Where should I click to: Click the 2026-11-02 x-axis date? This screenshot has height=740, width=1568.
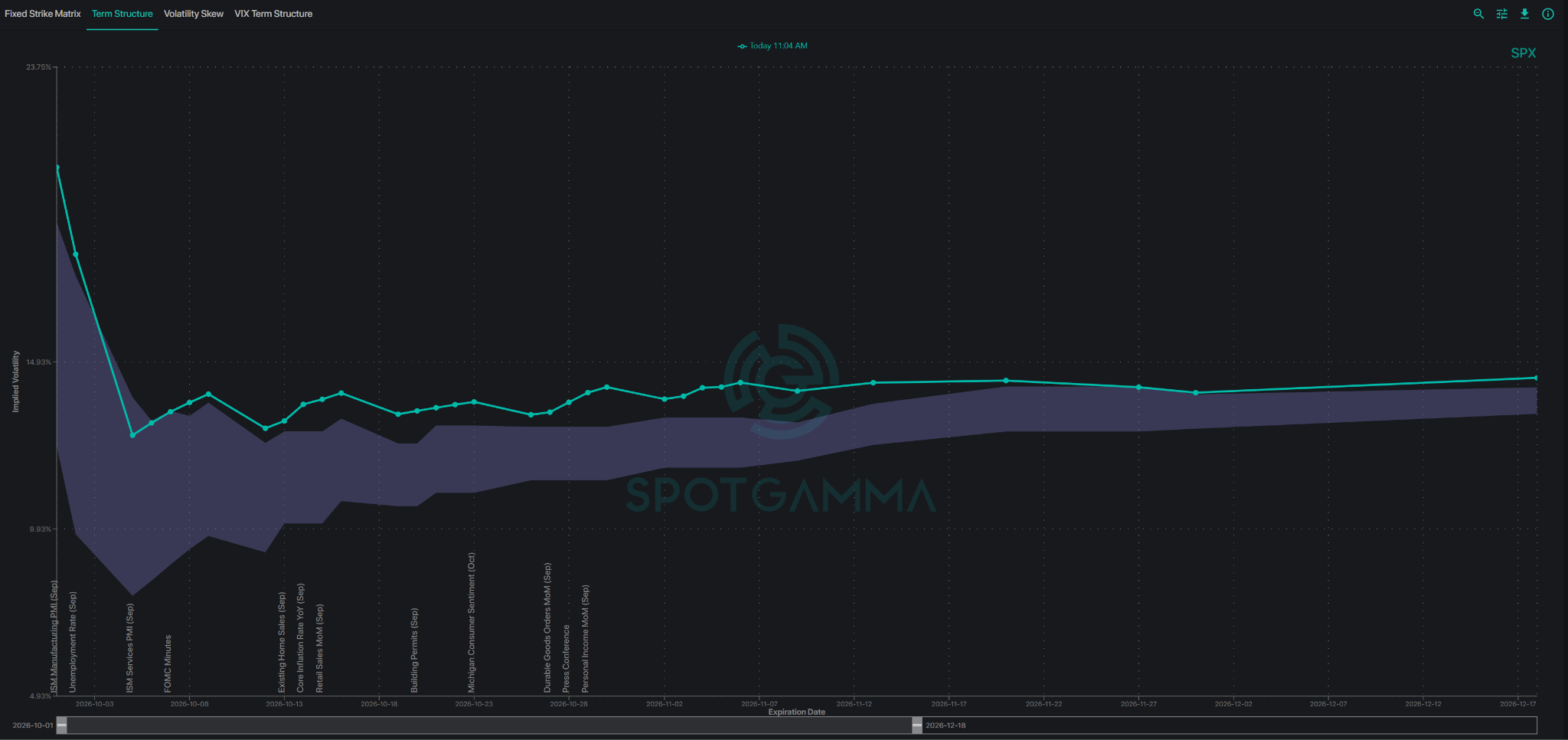[664, 703]
